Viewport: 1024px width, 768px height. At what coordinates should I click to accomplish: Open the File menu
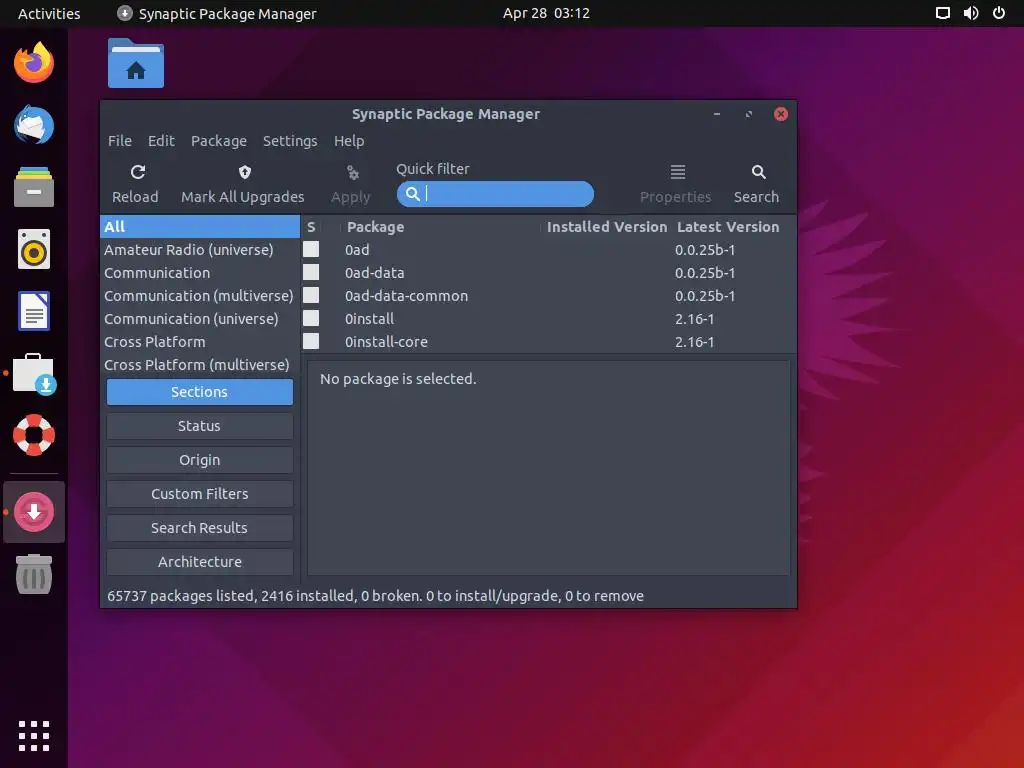click(x=120, y=140)
